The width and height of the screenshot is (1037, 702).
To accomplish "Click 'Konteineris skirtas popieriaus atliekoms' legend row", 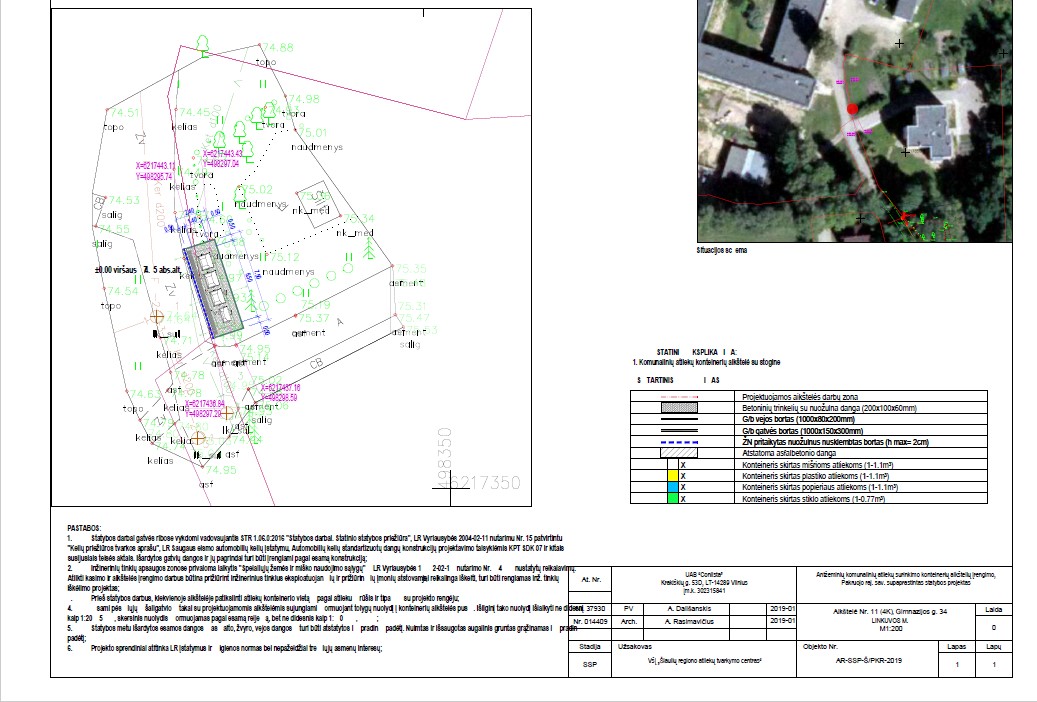I will 809,487.
